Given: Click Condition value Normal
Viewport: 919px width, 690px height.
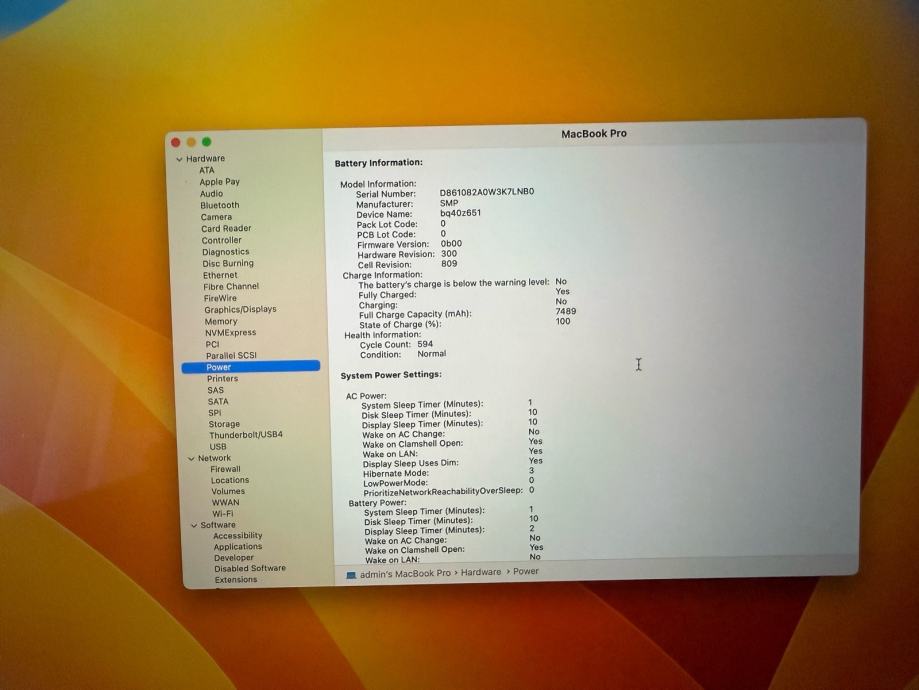Looking at the screenshot, I should click(x=432, y=354).
